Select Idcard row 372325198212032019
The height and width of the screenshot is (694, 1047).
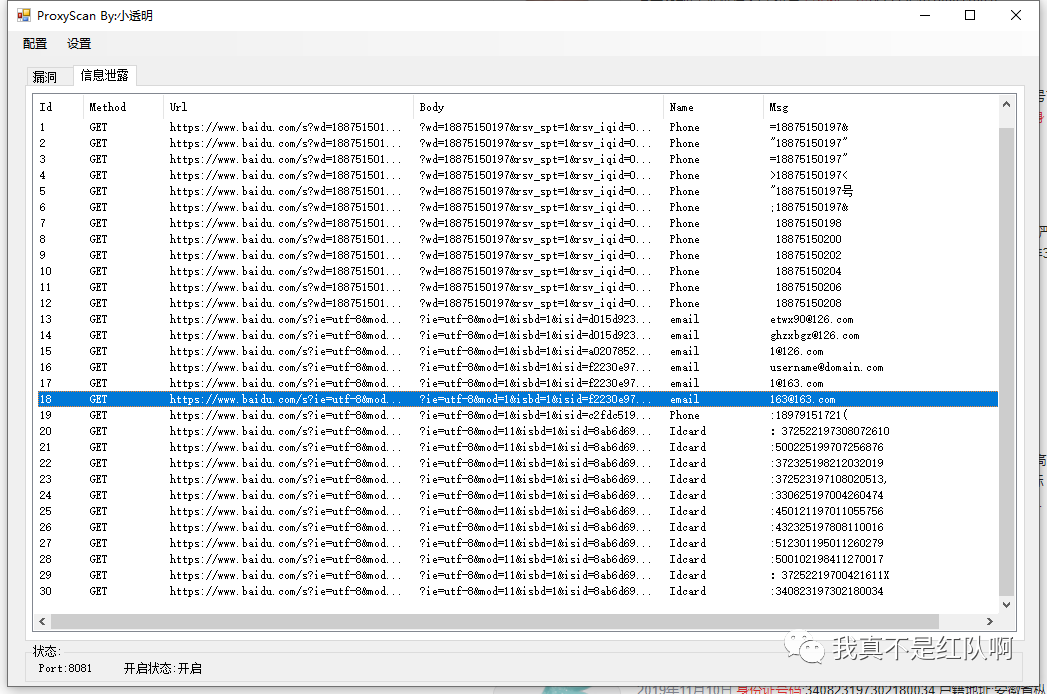coord(517,464)
